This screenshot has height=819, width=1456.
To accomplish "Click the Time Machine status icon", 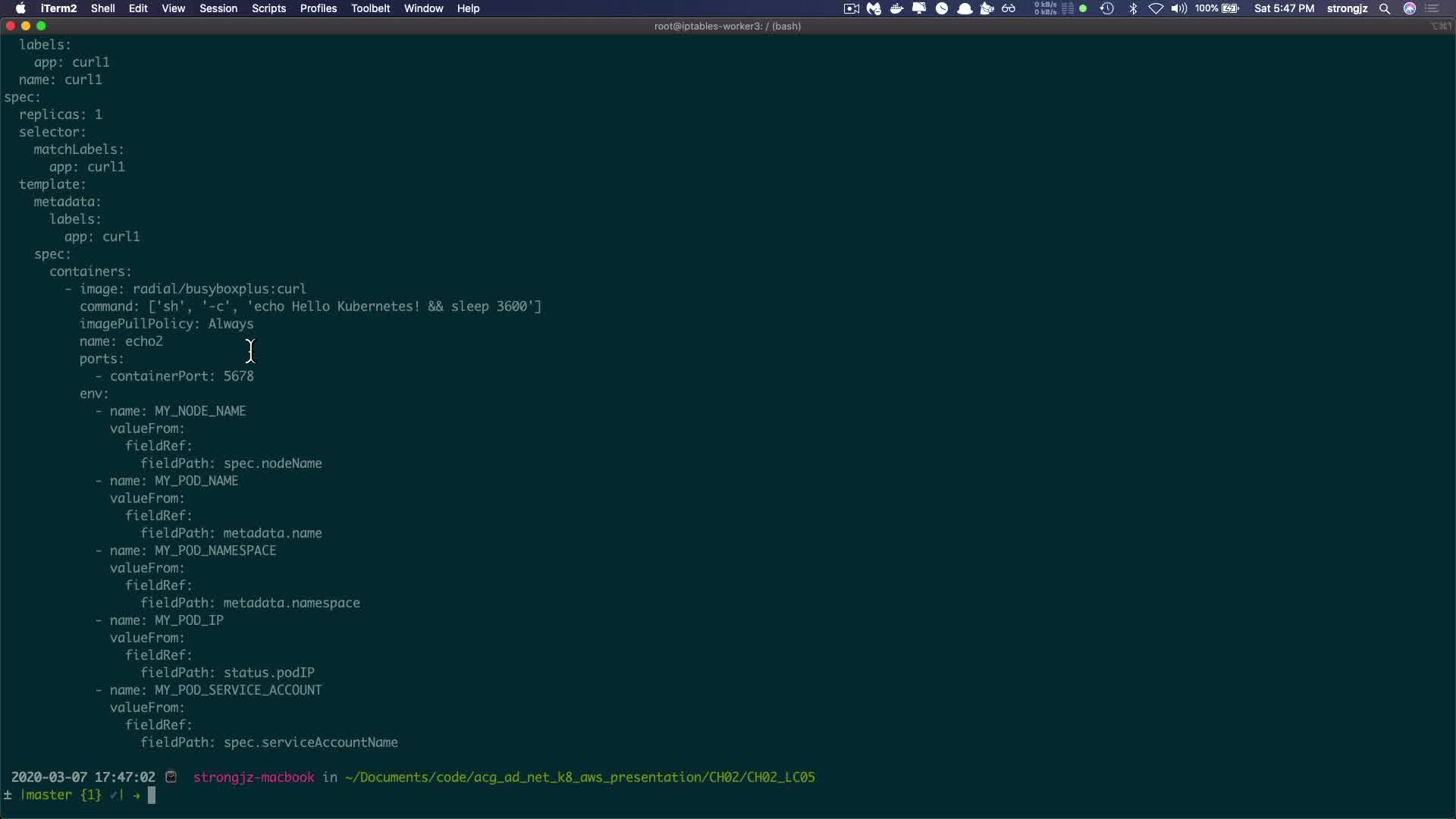I will [x=1106, y=8].
